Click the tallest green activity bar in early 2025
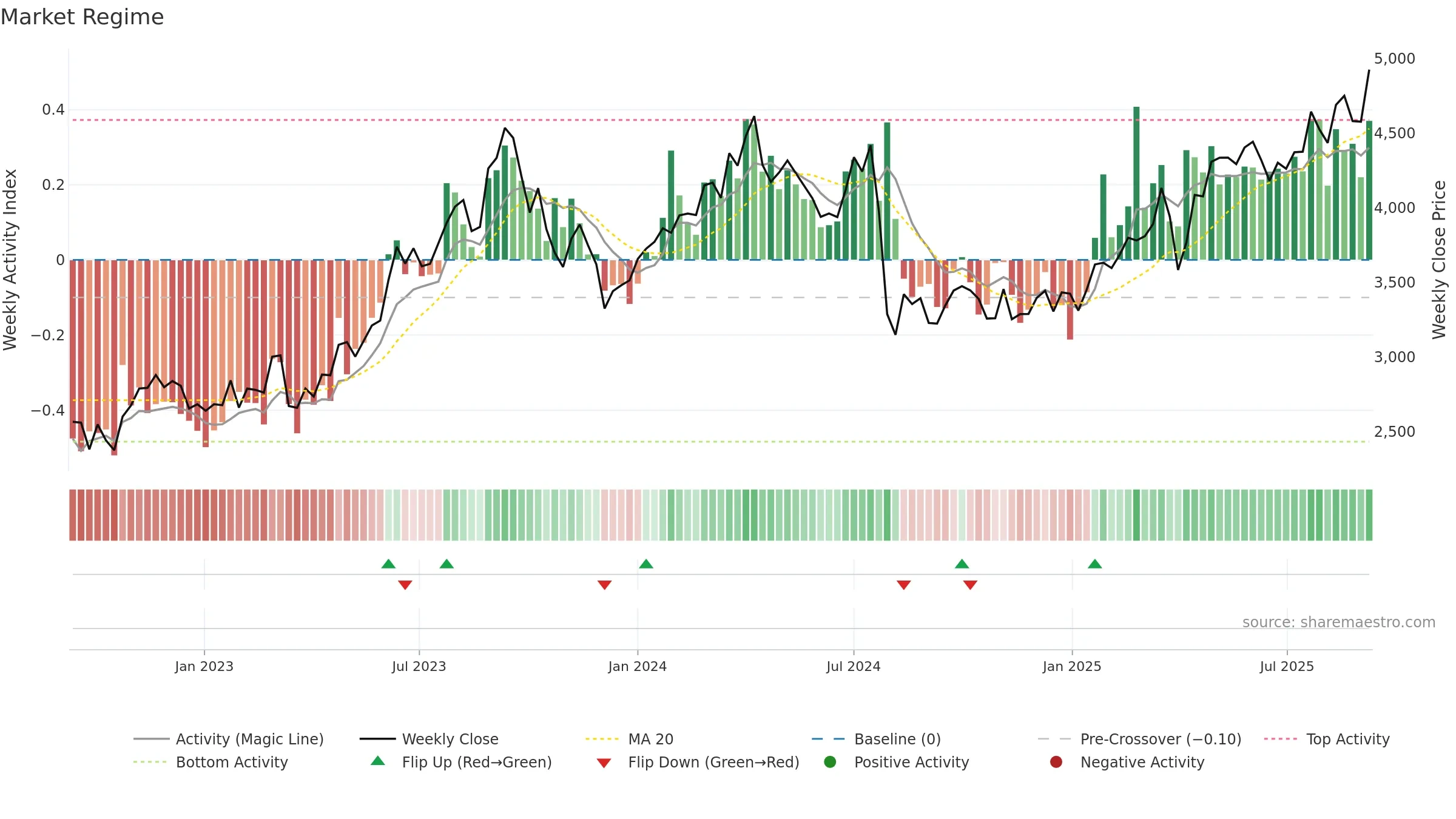This screenshot has width=1456, height=819. (1136, 183)
